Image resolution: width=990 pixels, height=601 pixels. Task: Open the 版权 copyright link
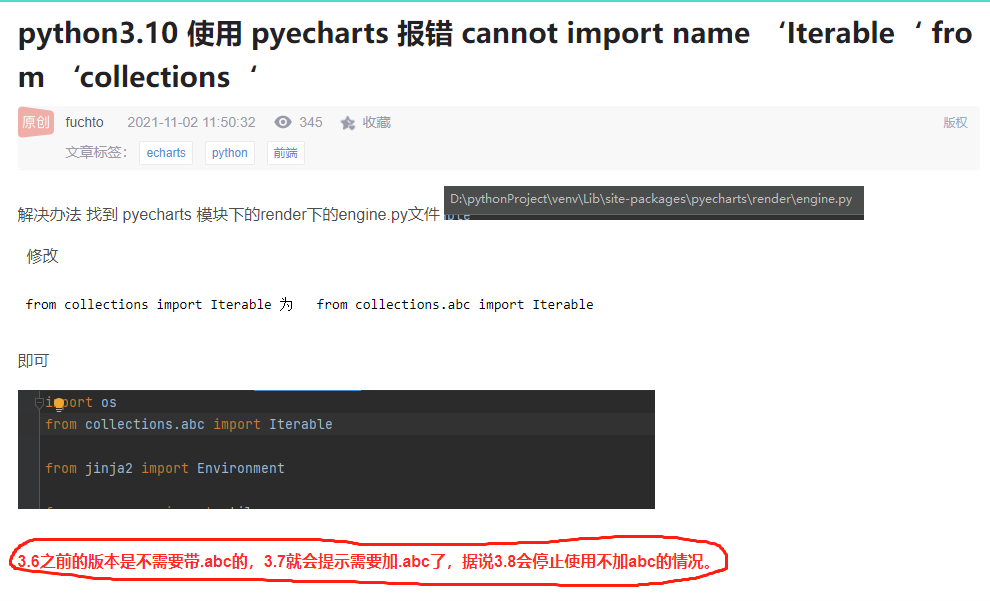(x=955, y=122)
